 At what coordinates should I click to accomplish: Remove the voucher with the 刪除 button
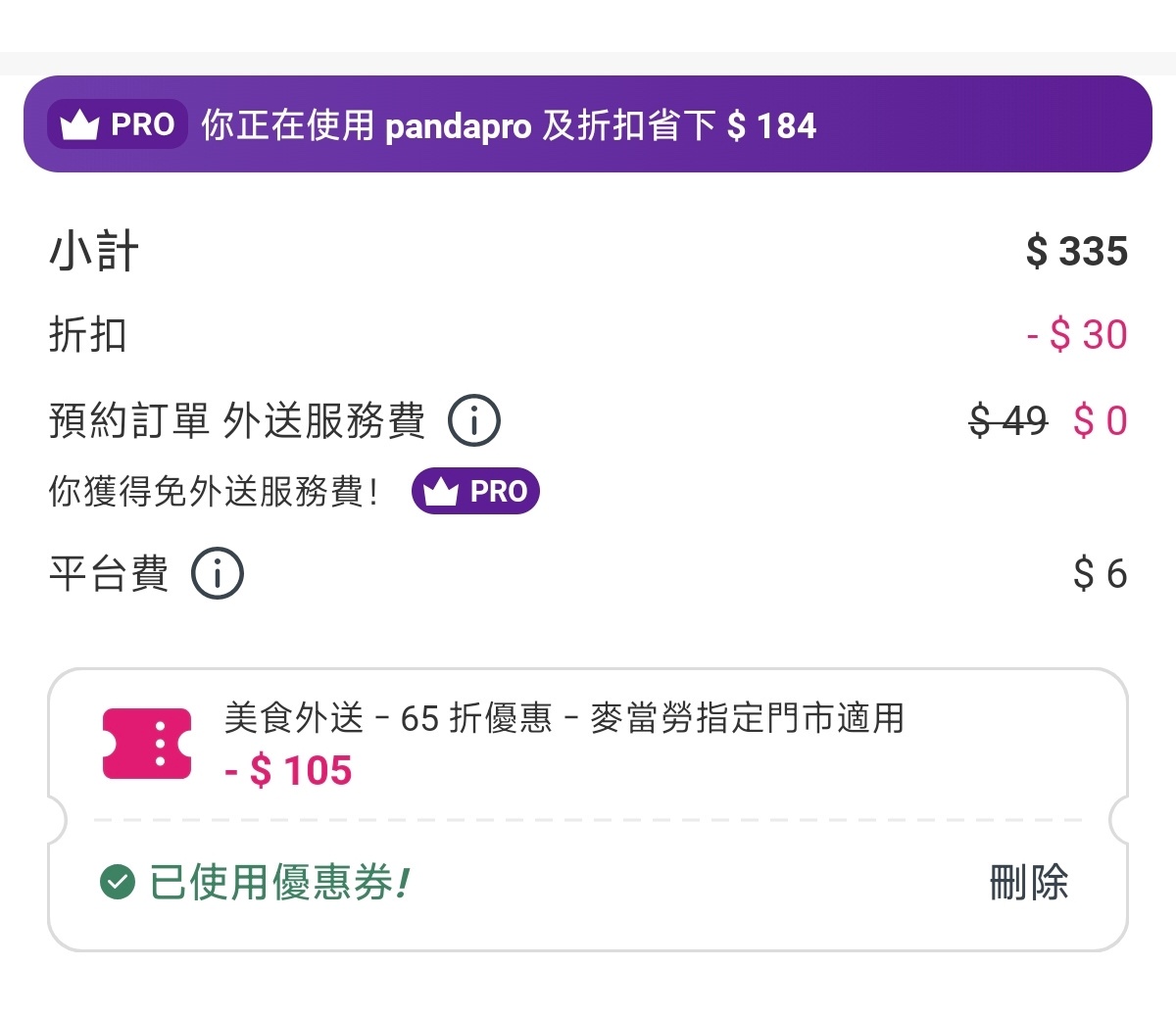point(1028,882)
